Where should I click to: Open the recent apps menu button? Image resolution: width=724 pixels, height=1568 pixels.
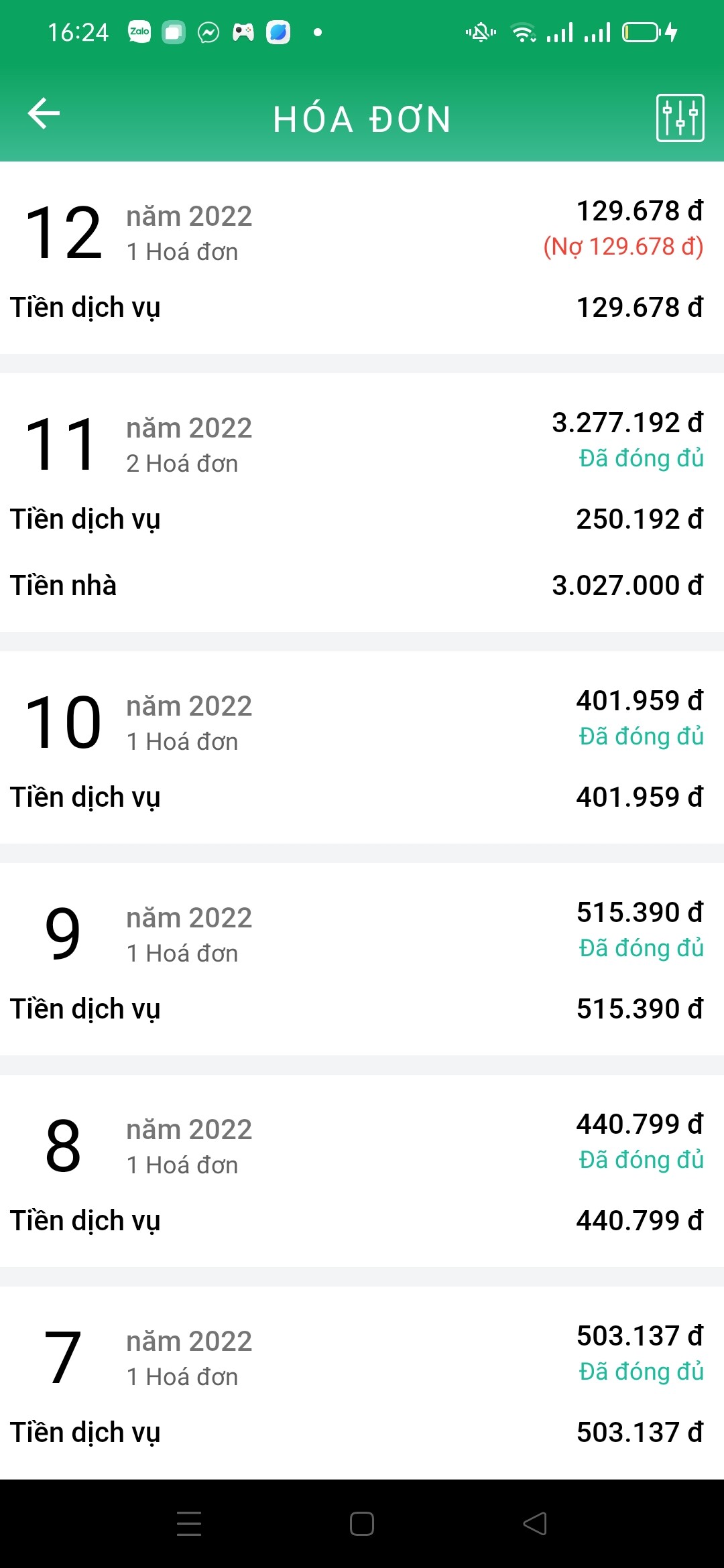tap(189, 1523)
